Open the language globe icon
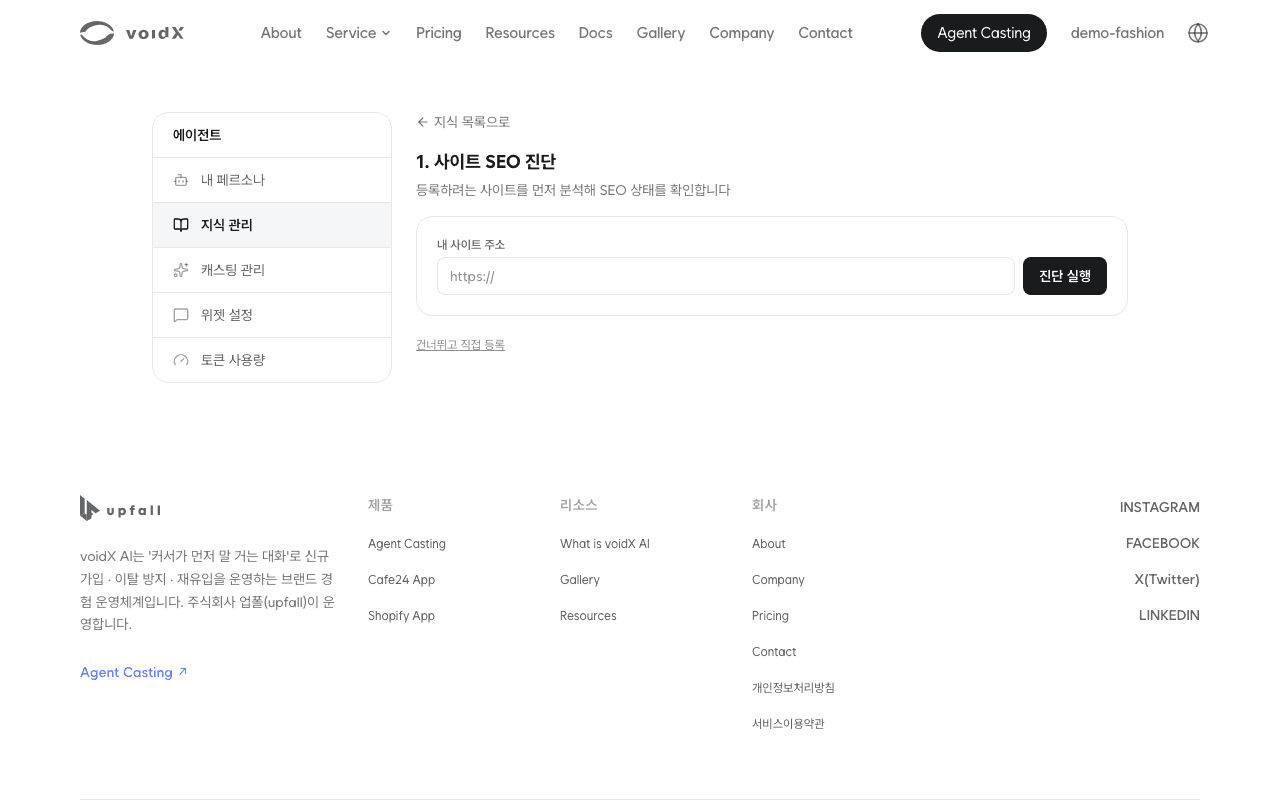This screenshot has width=1280, height=800. (x=1198, y=33)
